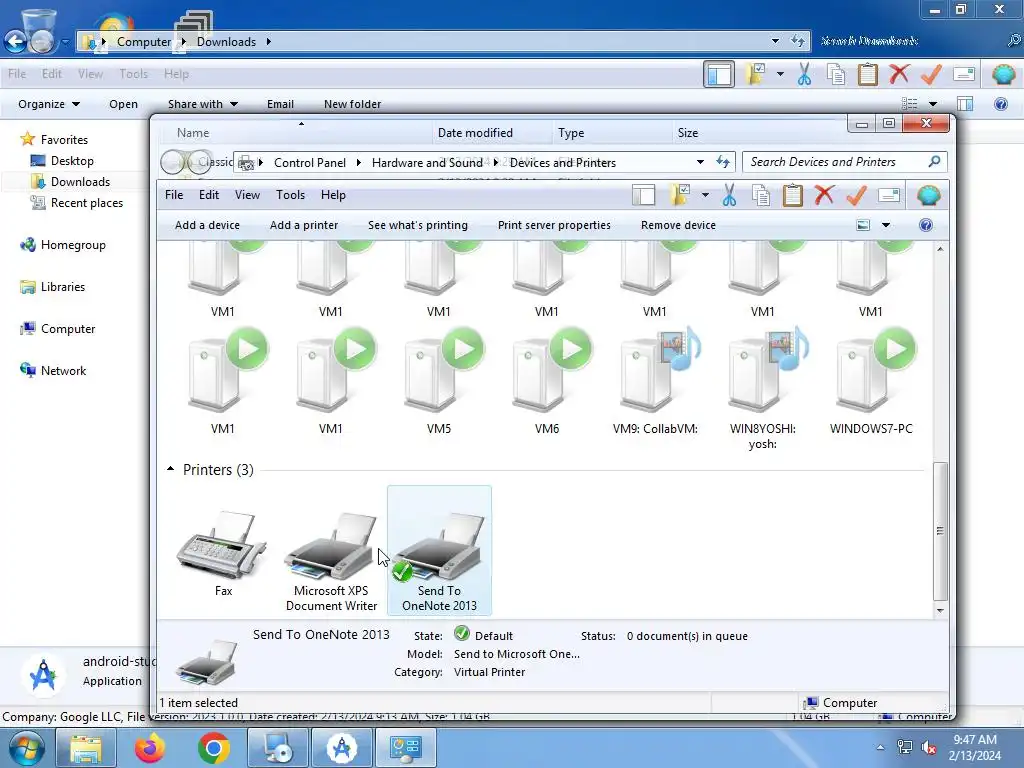Click the shell globe icon in Devices and Printers toolbar
The image size is (1024, 768).
click(928, 195)
